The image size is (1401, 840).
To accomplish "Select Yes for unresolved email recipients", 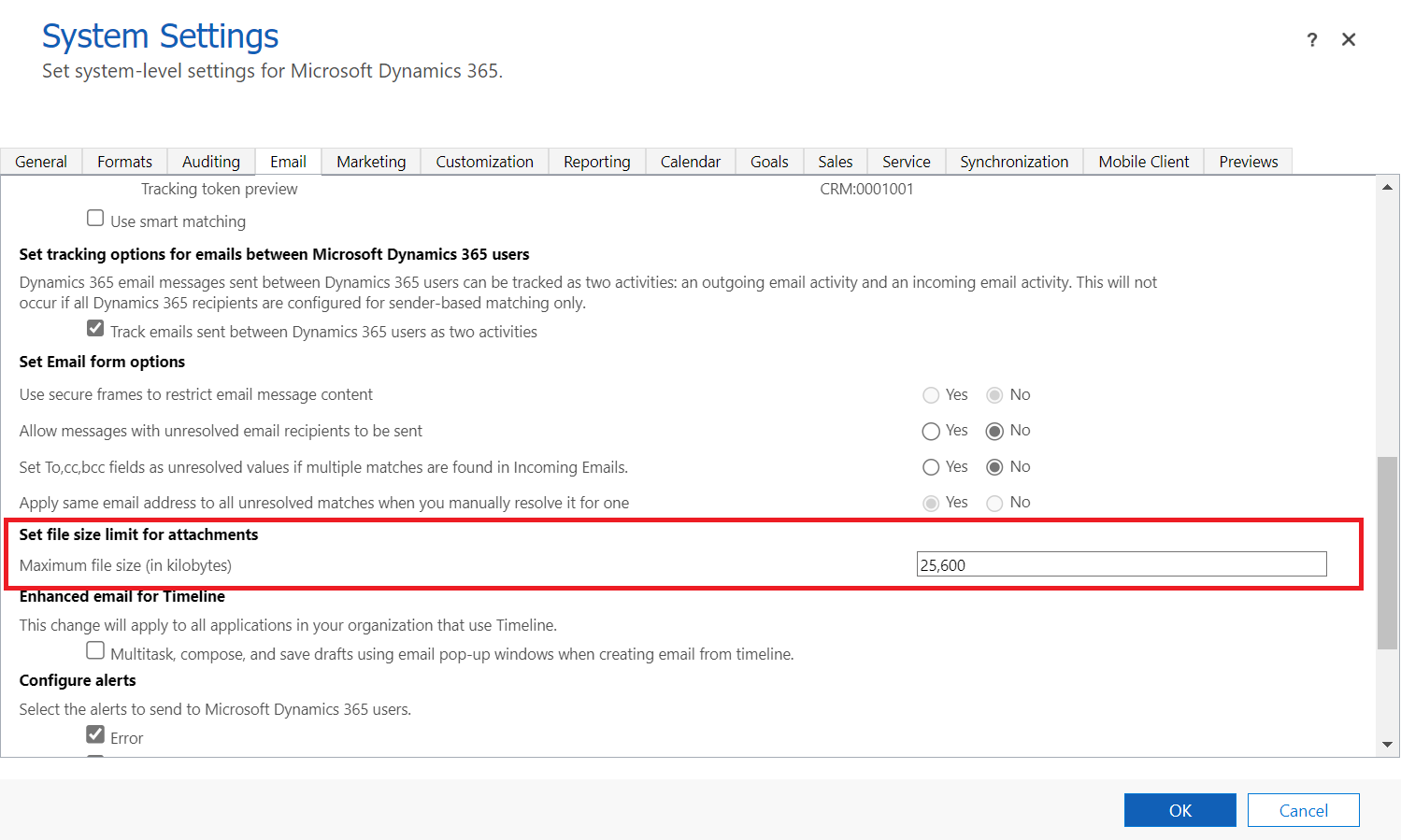I will point(931,431).
